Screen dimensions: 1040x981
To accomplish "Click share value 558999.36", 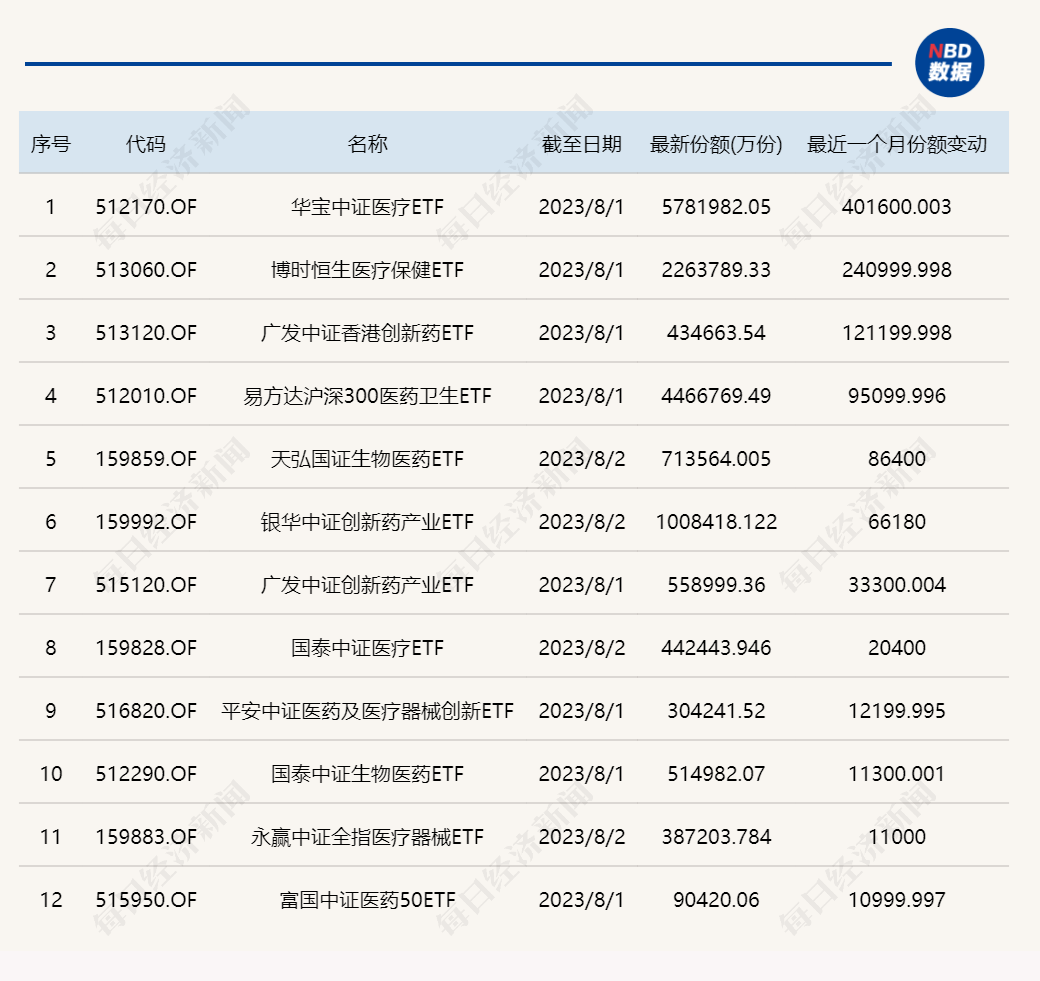I will point(716,585).
